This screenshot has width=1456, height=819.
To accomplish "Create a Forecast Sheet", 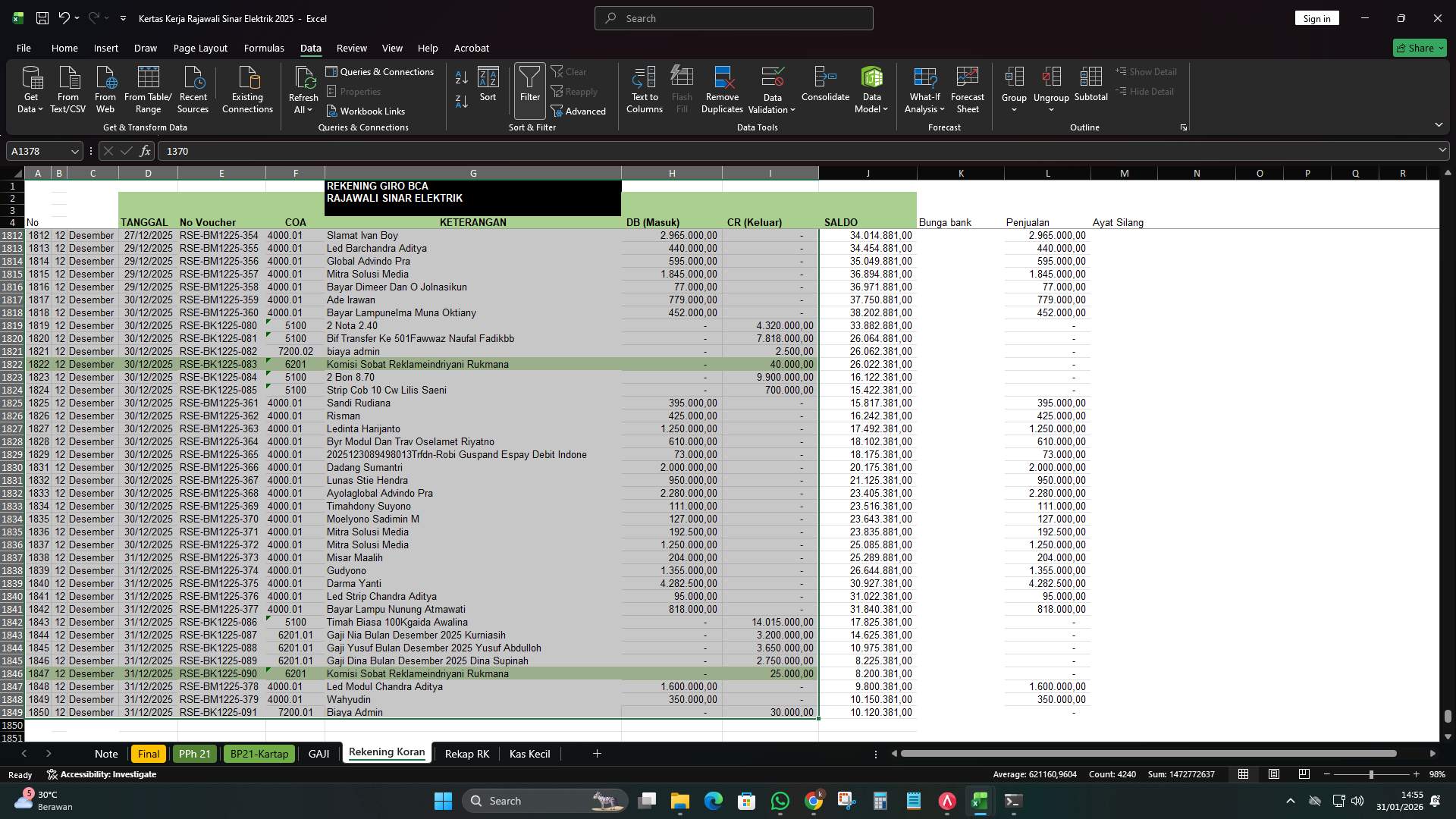I will pyautogui.click(x=968, y=89).
